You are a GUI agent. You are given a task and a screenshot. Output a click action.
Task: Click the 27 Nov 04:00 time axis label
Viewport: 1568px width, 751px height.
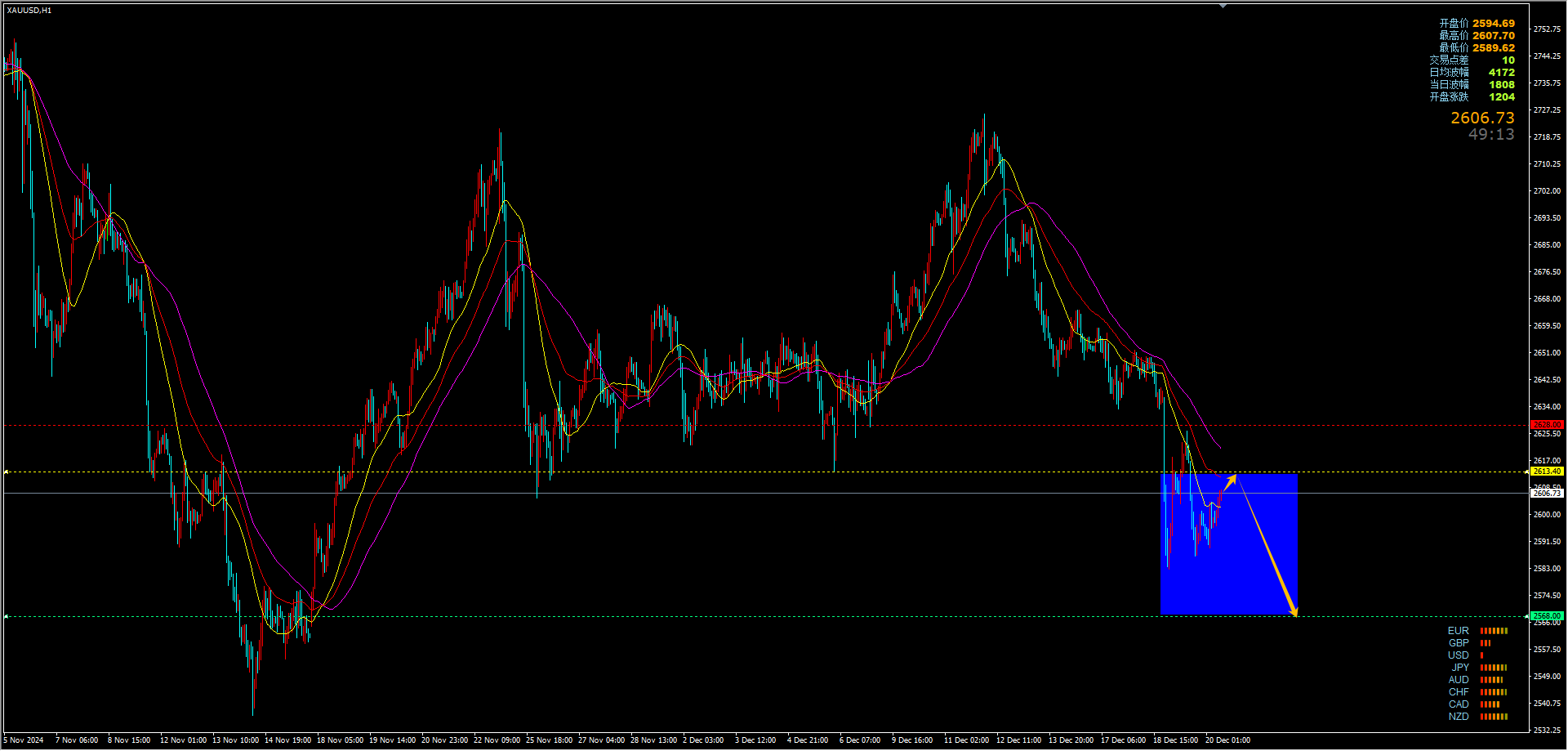602,740
